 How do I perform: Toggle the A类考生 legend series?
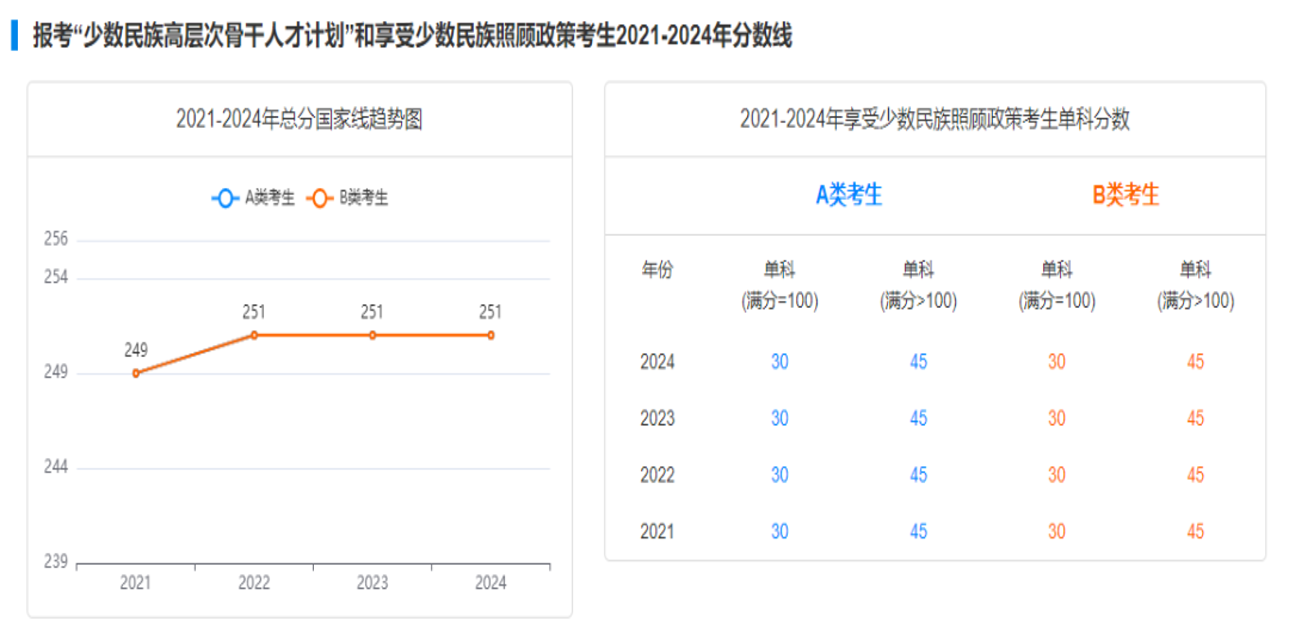point(253,198)
